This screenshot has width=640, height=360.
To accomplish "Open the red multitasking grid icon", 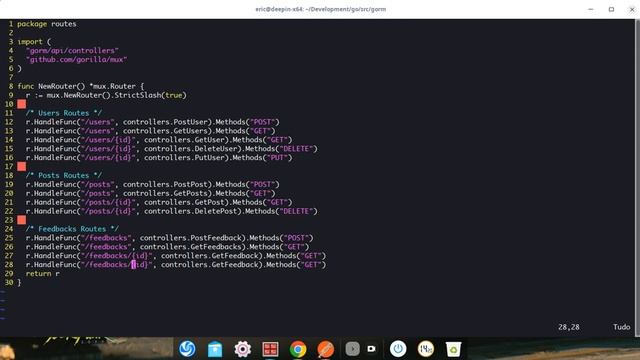I will pos(270,349).
